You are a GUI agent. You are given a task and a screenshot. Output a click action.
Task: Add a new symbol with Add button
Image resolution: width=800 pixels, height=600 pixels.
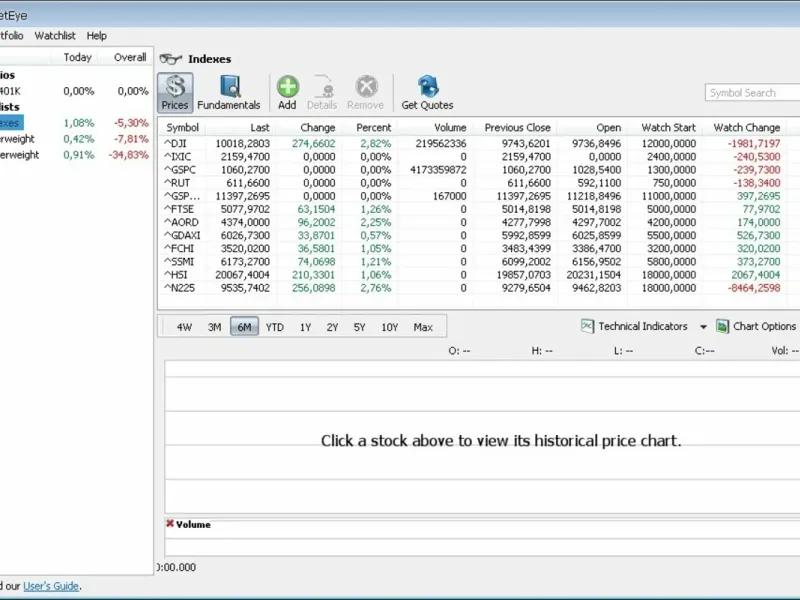(287, 93)
